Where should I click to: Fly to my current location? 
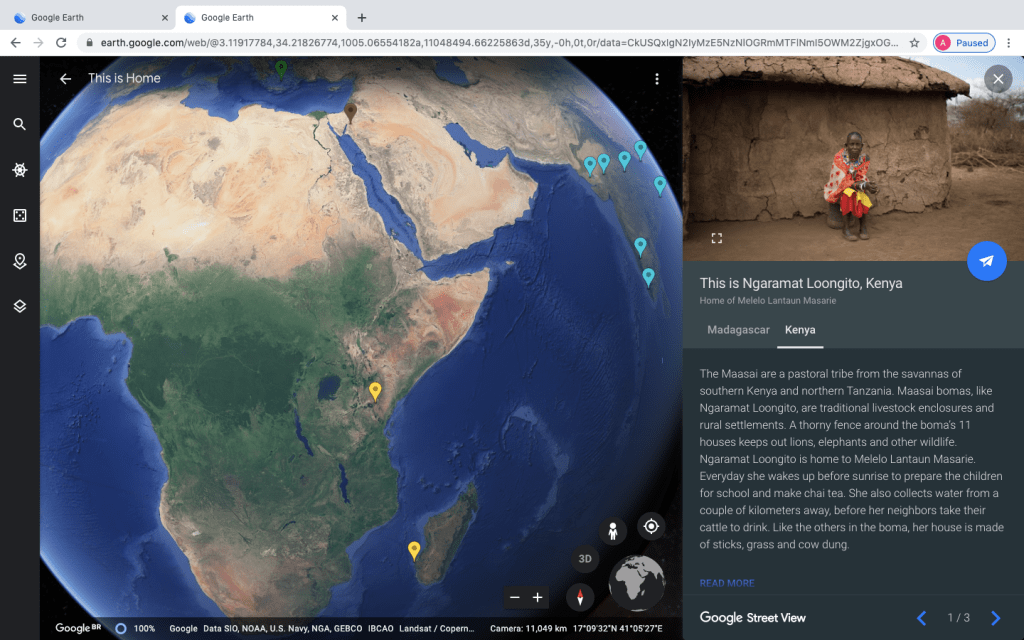pyautogui.click(x=651, y=526)
